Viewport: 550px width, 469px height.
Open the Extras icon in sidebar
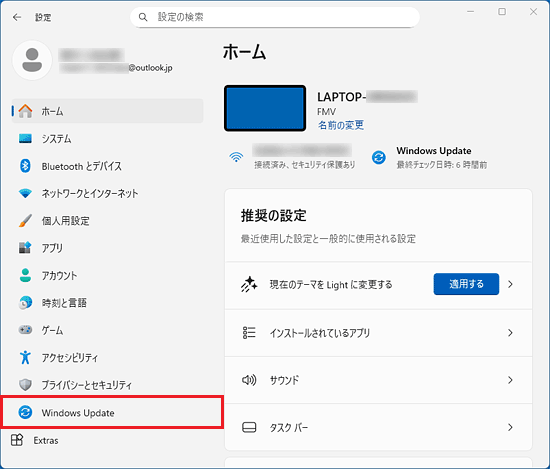pyautogui.click(x=17, y=440)
